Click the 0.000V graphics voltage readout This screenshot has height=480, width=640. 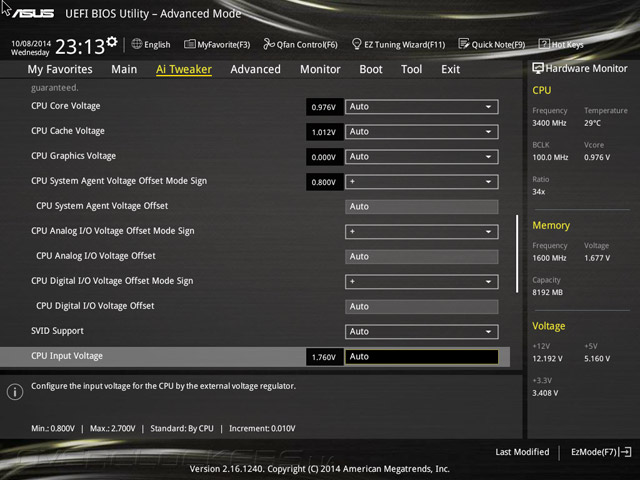(324, 157)
